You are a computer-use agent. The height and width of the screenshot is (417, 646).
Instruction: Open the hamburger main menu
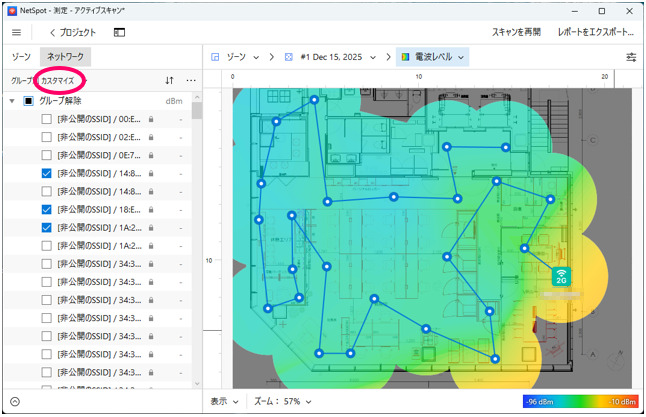(16, 32)
